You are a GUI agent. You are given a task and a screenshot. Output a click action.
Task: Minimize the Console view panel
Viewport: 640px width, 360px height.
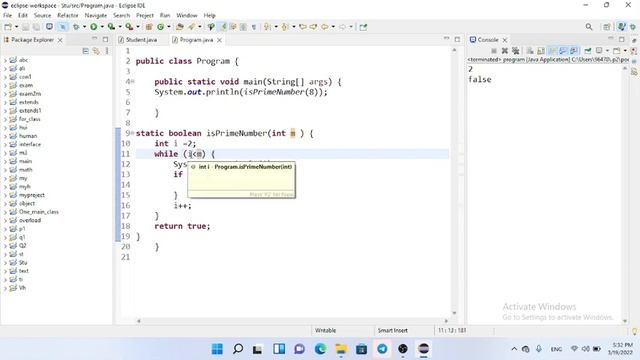611,39
